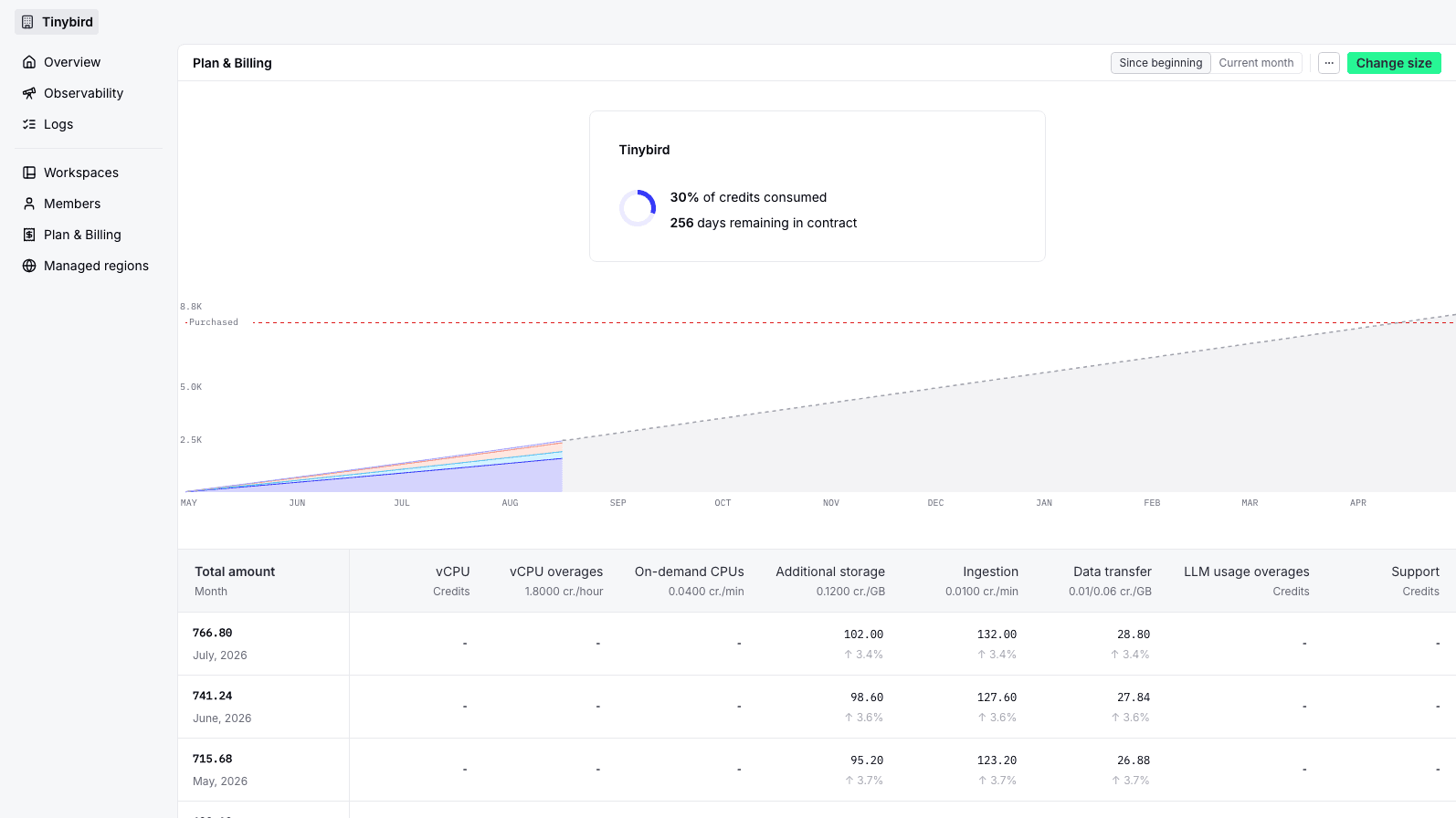Click the Additional storage column header
1456x818 pixels.
pos(830,572)
